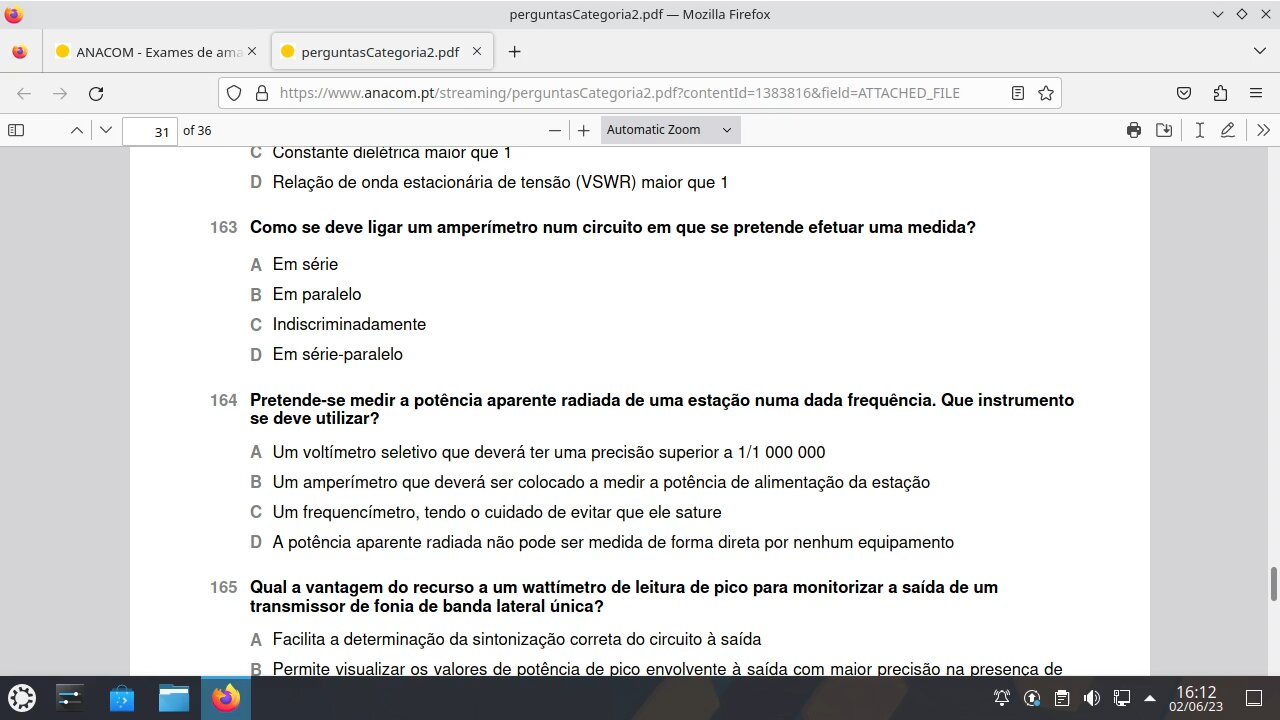This screenshot has height=720, width=1280.
Task: Open the pinned Firefox tab
Action: (x=20, y=52)
